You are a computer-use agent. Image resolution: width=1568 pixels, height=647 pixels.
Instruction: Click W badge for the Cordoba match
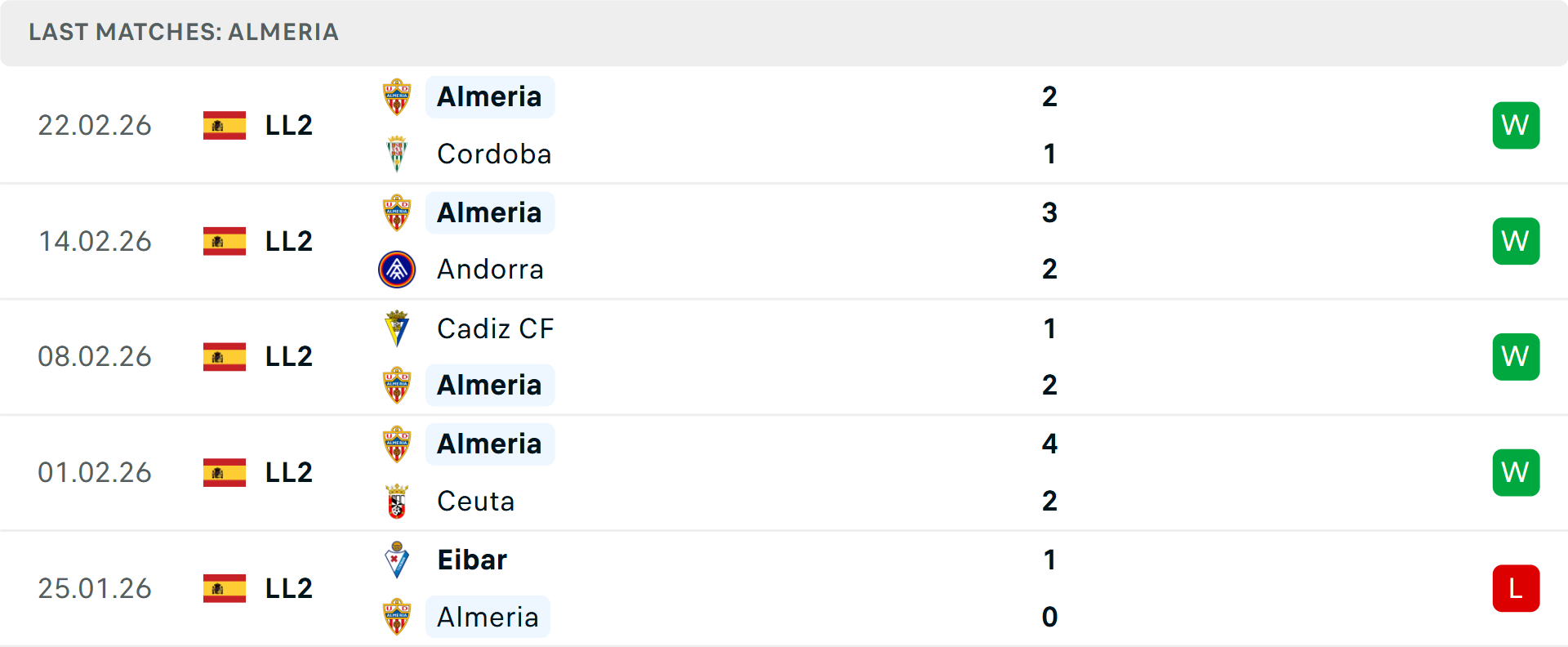1515,126
